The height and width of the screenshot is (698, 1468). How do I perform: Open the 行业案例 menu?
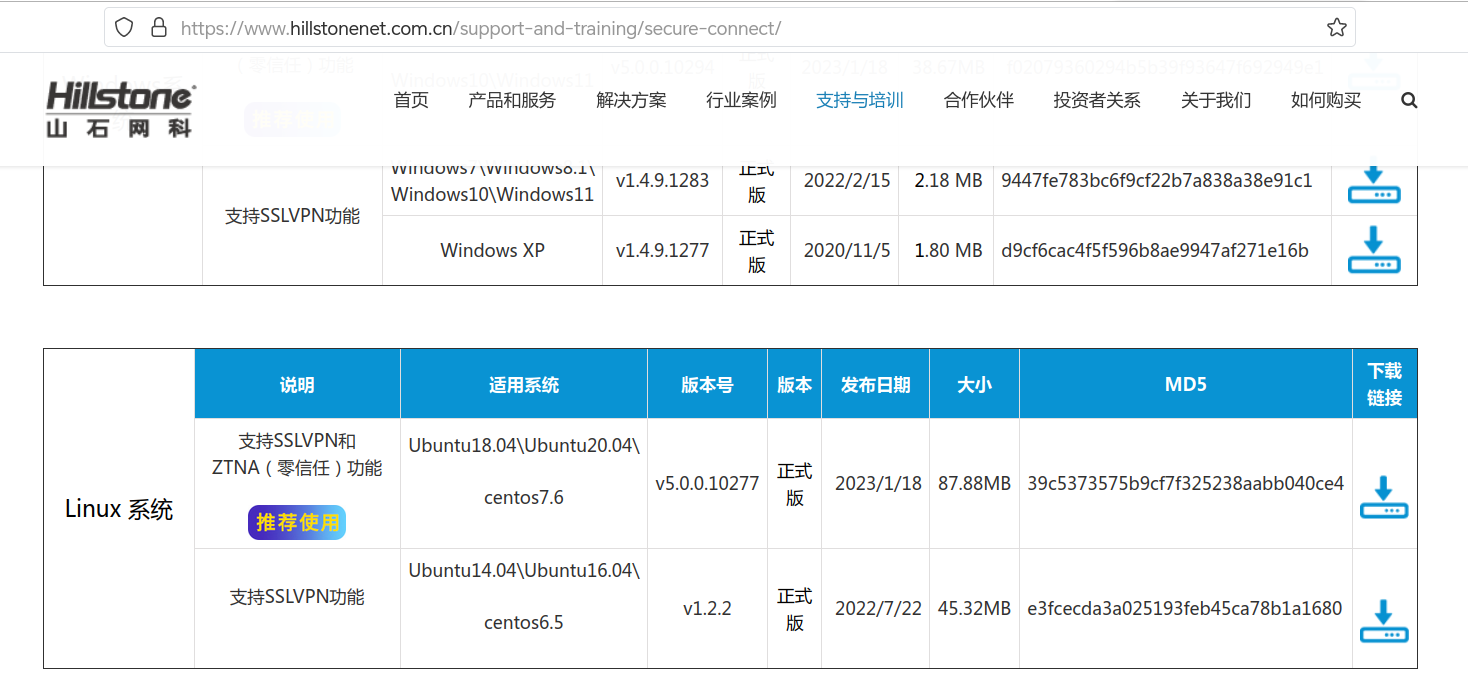(741, 100)
